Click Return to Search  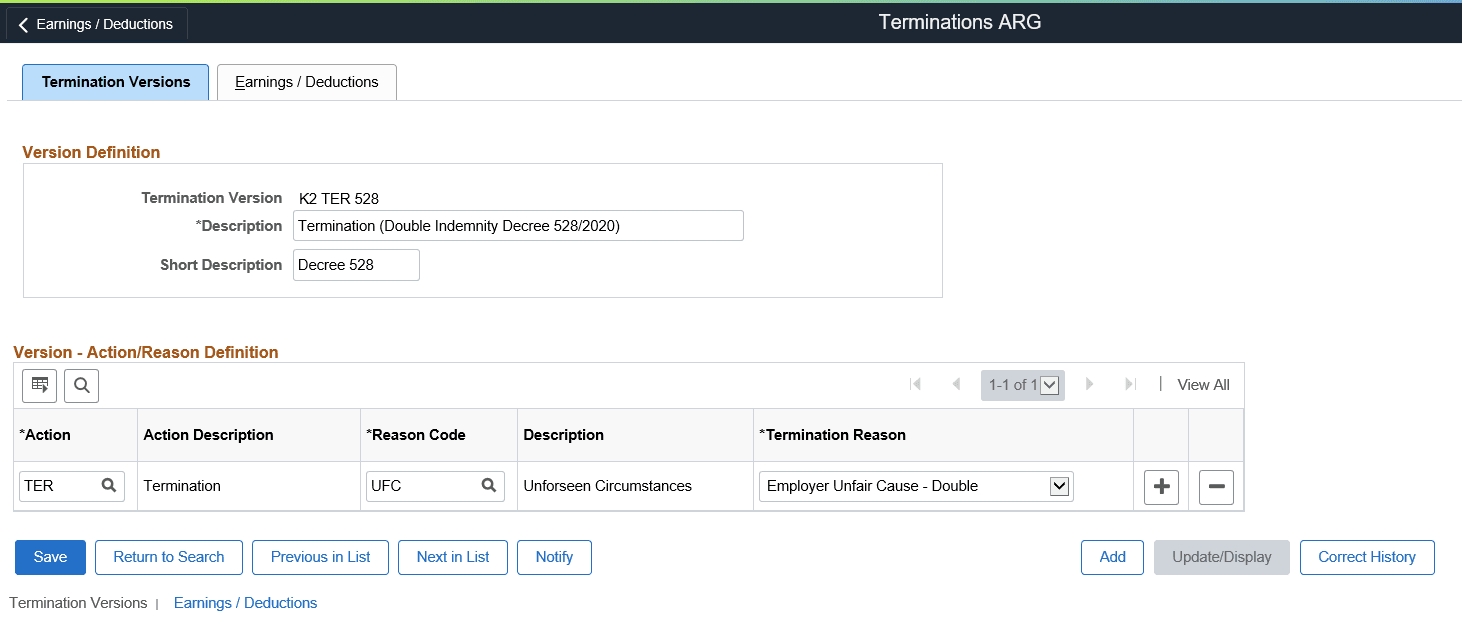tap(168, 557)
